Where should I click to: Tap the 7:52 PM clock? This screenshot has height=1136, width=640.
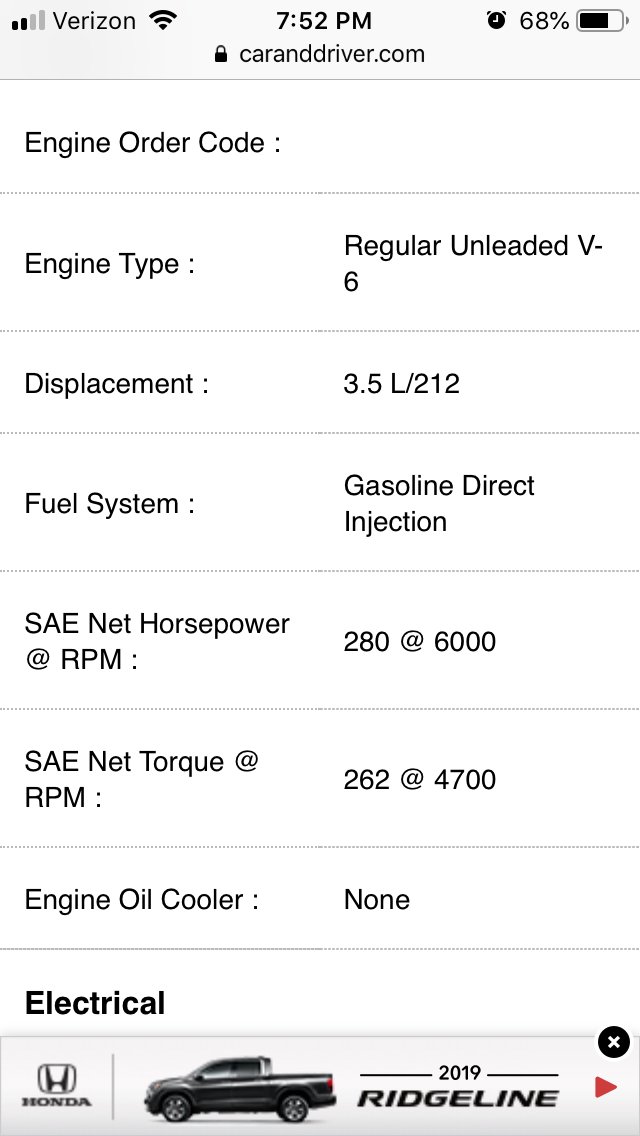point(324,21)
